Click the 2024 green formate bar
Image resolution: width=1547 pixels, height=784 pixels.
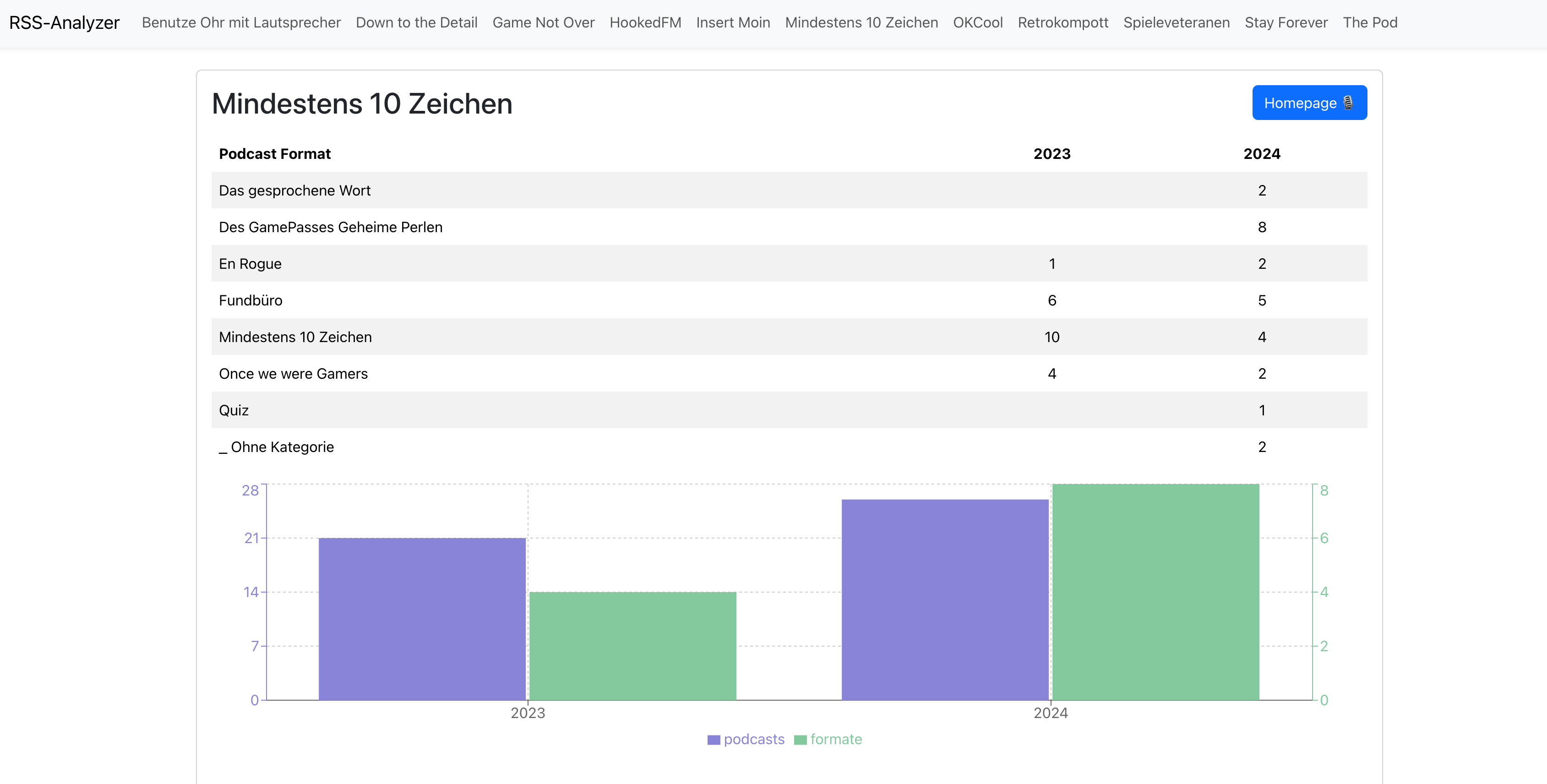pos(1155,591)
